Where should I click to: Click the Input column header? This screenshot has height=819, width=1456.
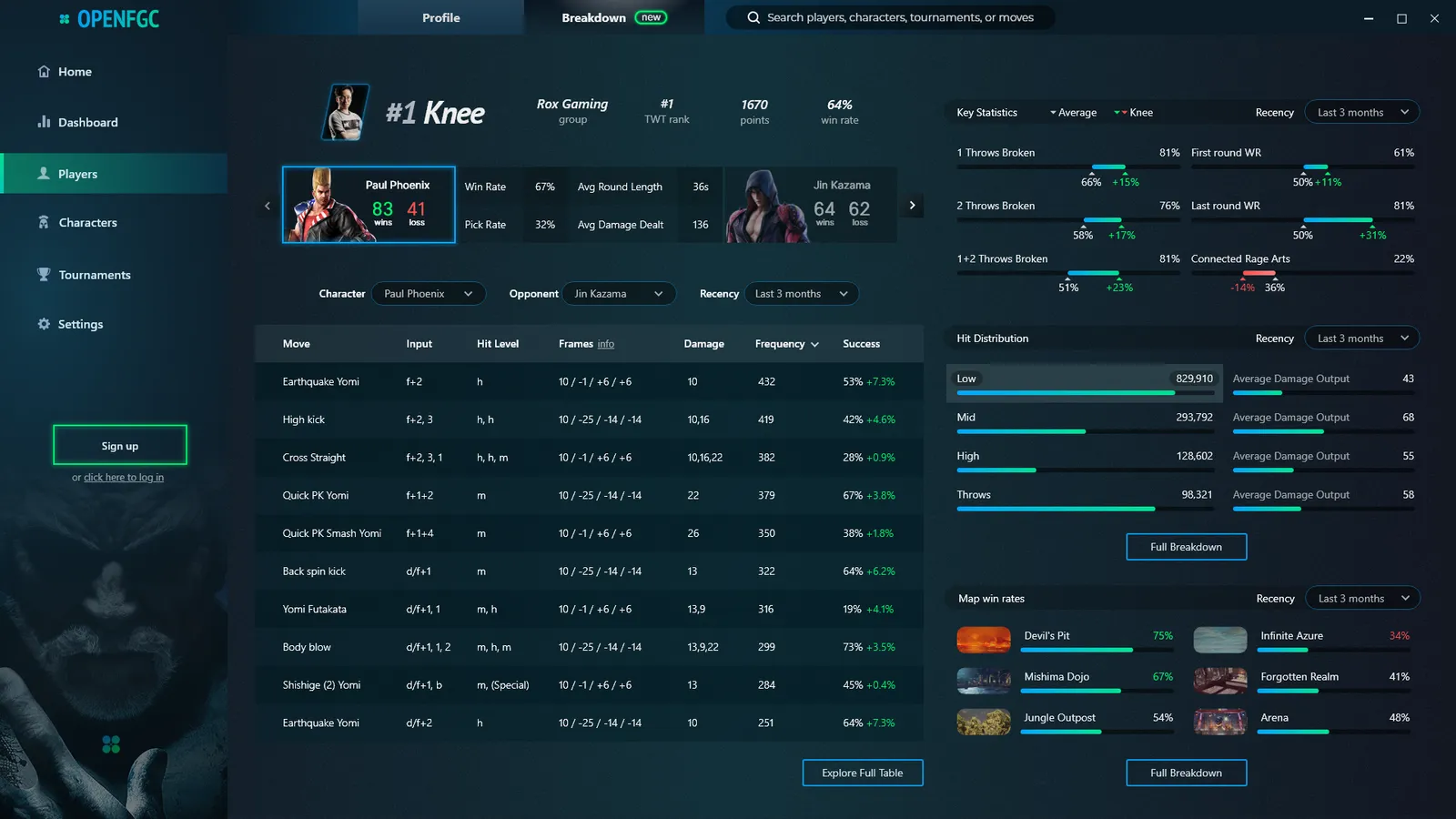419,344
